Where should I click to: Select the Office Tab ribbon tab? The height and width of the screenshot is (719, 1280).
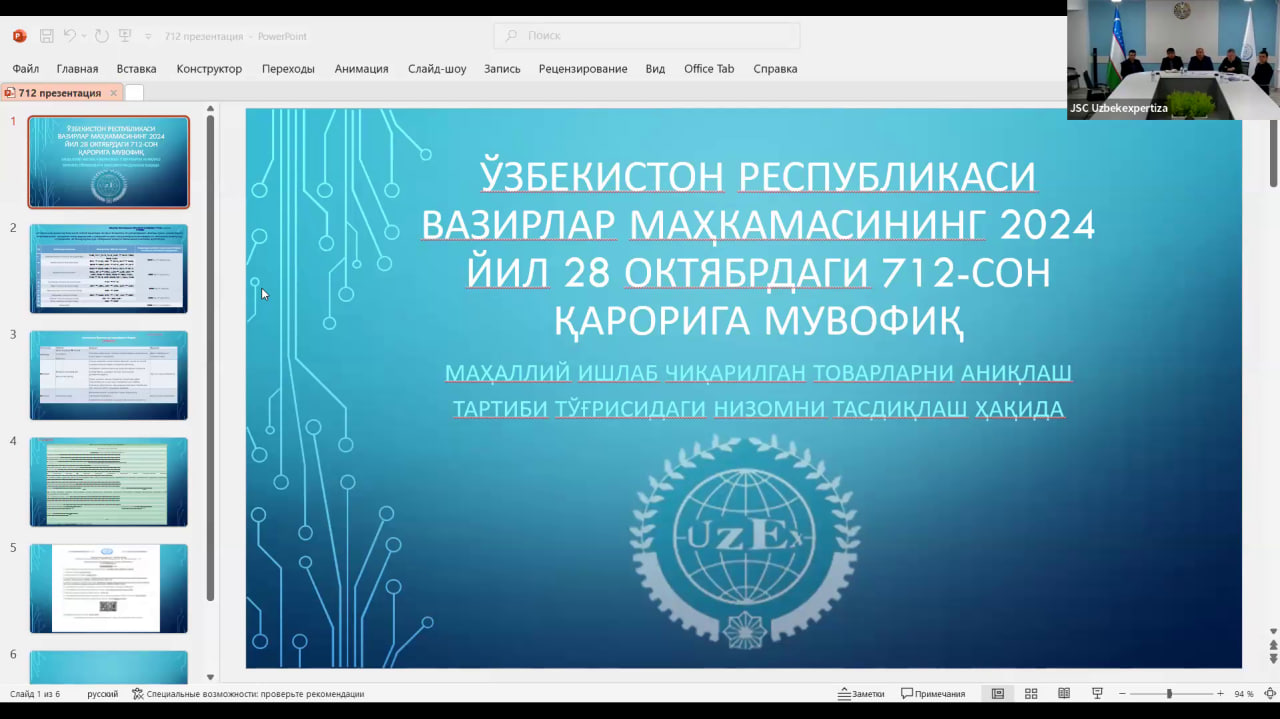(x=709, y=69)
